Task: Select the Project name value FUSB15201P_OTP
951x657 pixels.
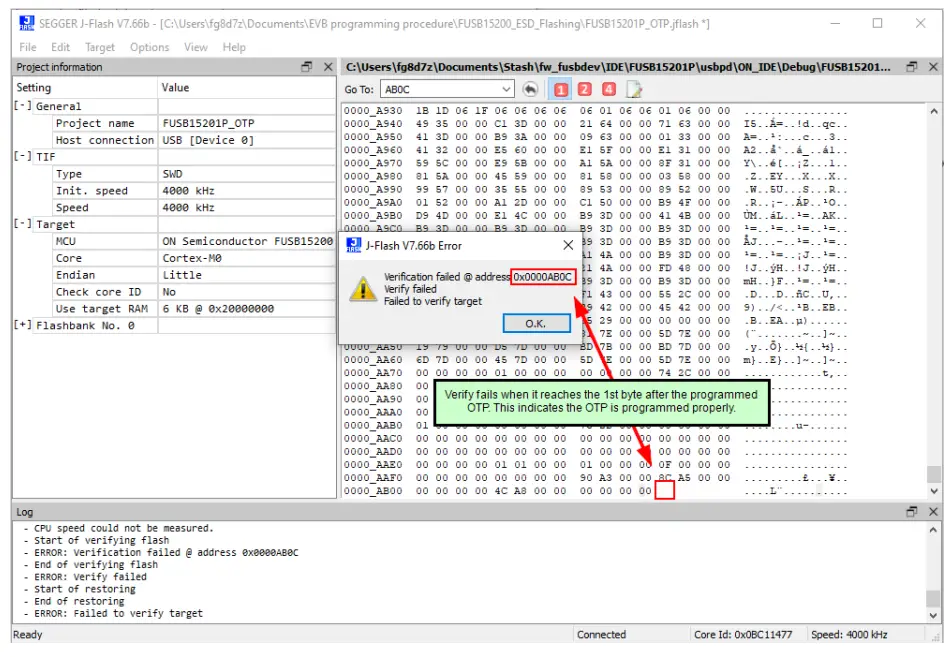Action: (x=208, y=123)
